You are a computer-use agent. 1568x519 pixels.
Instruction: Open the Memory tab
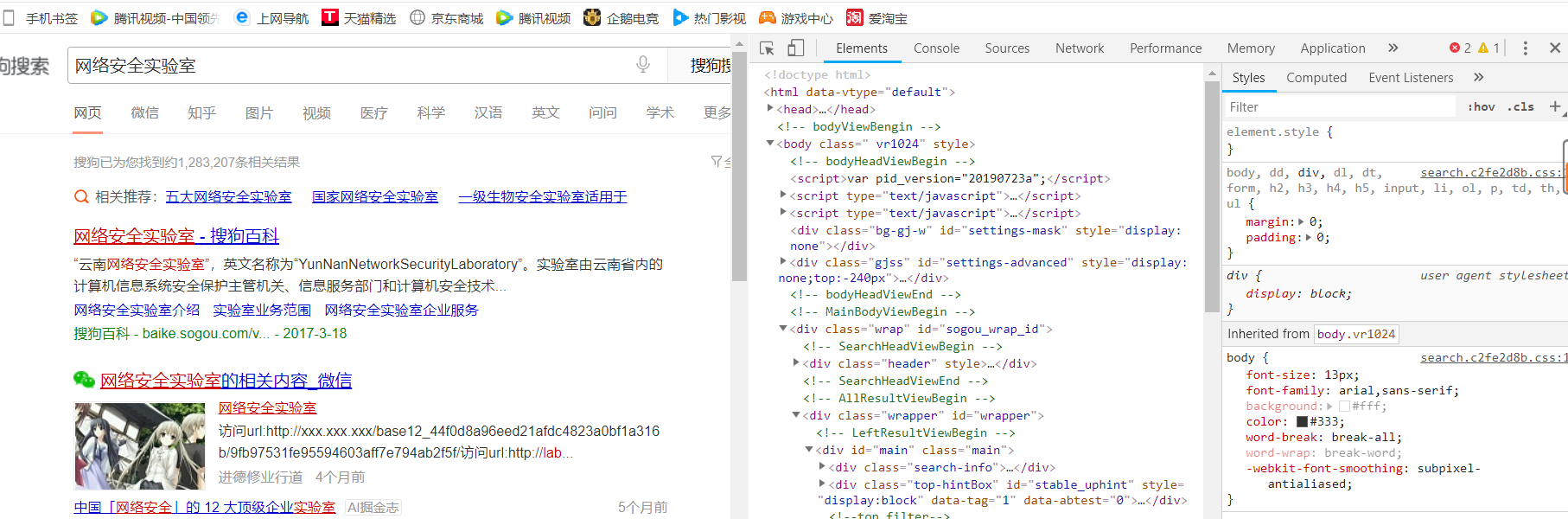point(1251,48)
